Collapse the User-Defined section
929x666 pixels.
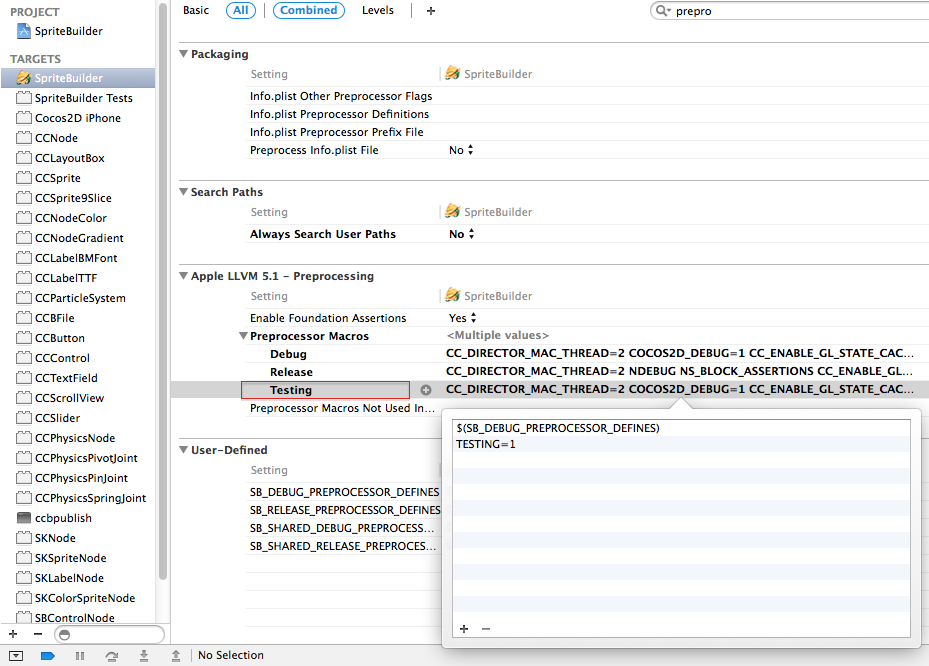tap(184, 450)
